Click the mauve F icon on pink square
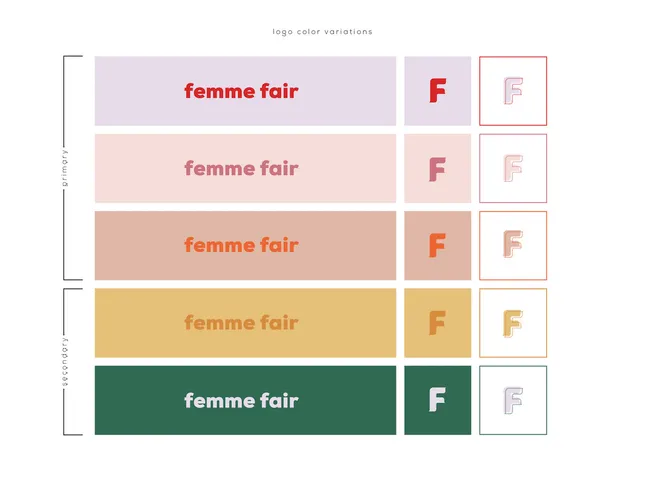Viewport: 645px width, 490px height. (x=437, y=168)
